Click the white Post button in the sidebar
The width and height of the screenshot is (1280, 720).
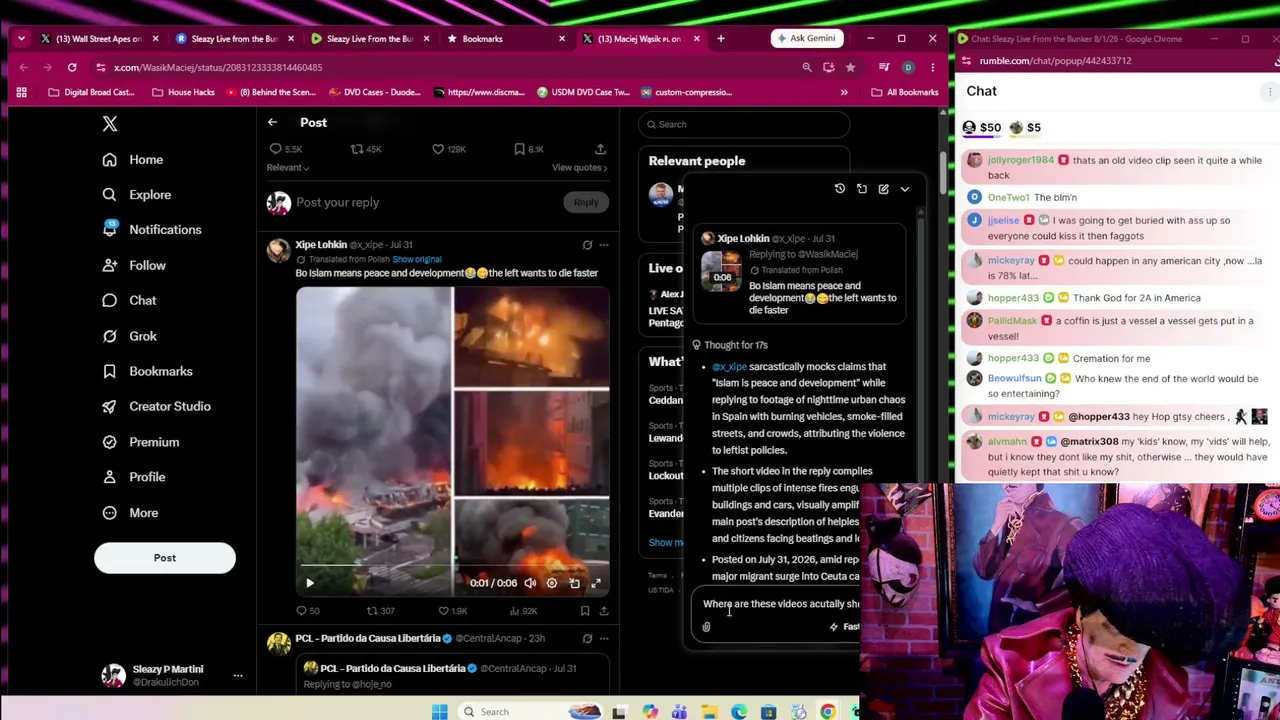(165, 558)
